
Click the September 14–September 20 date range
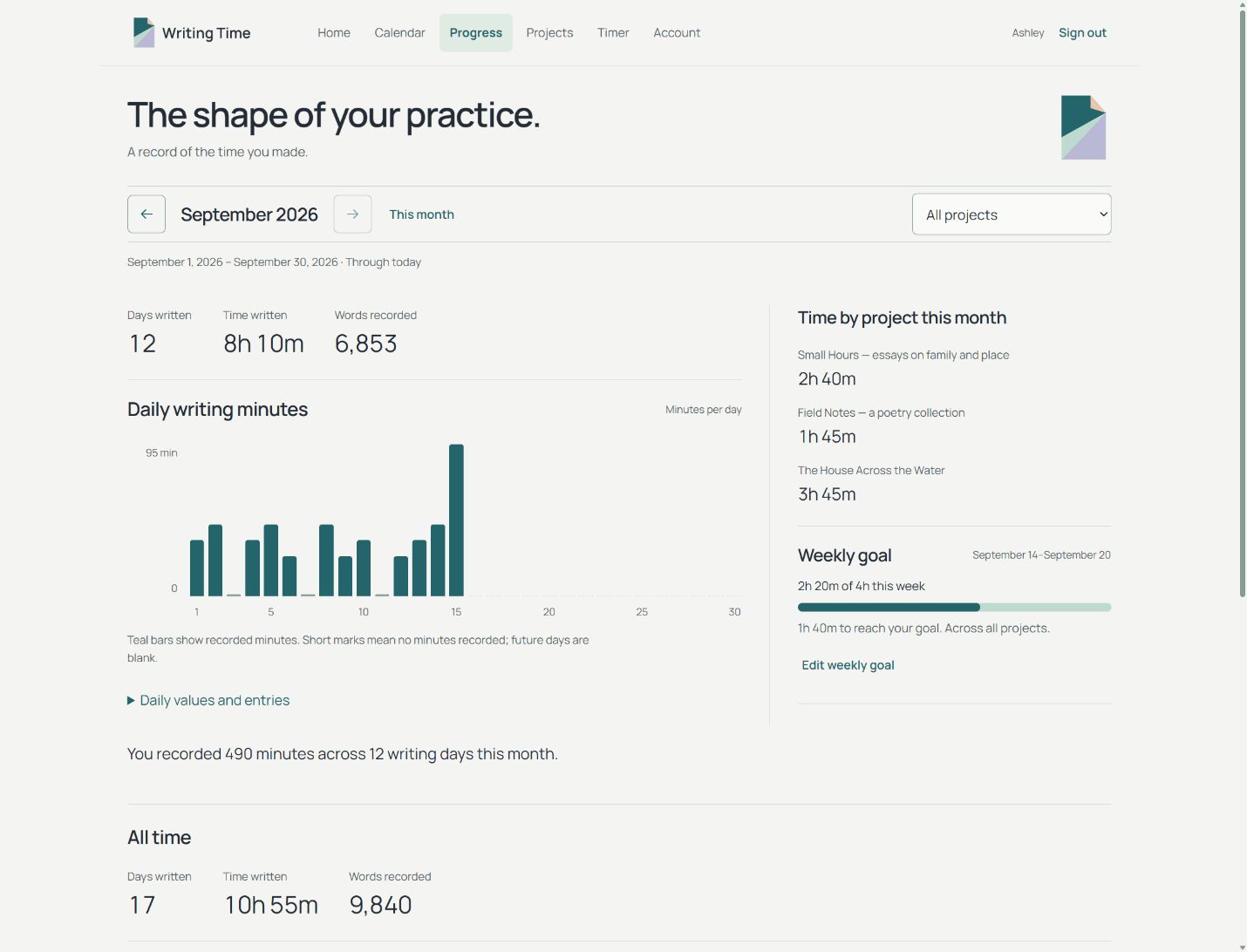click(x=1041, y=555)
